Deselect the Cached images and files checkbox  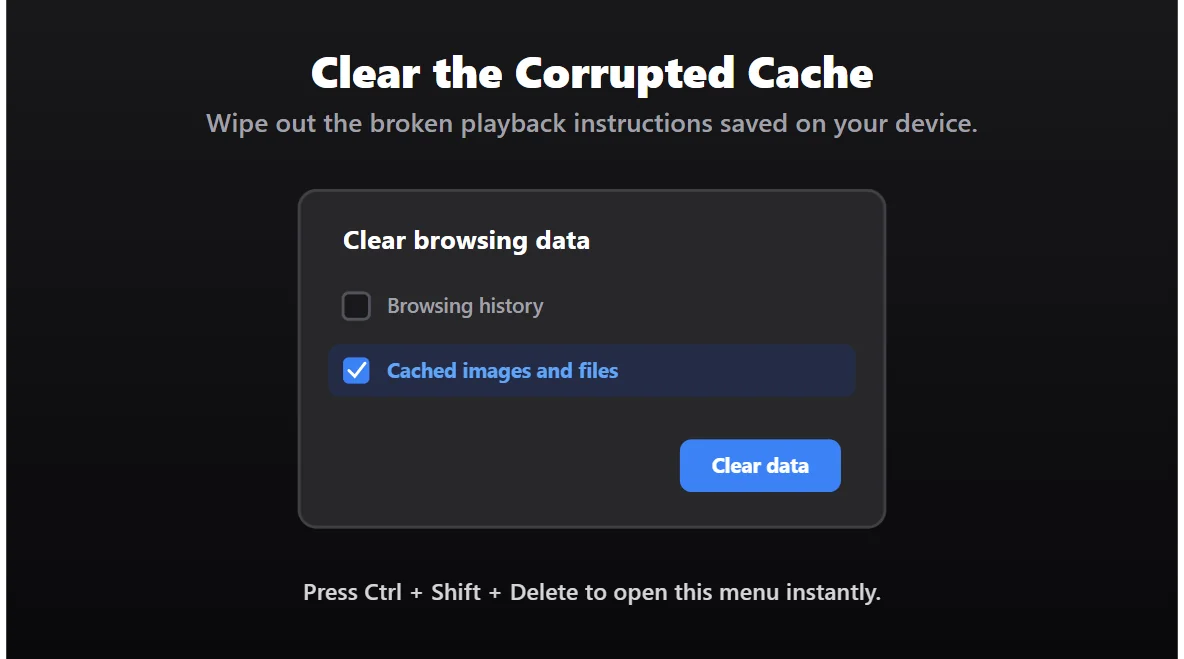[356, 370]
